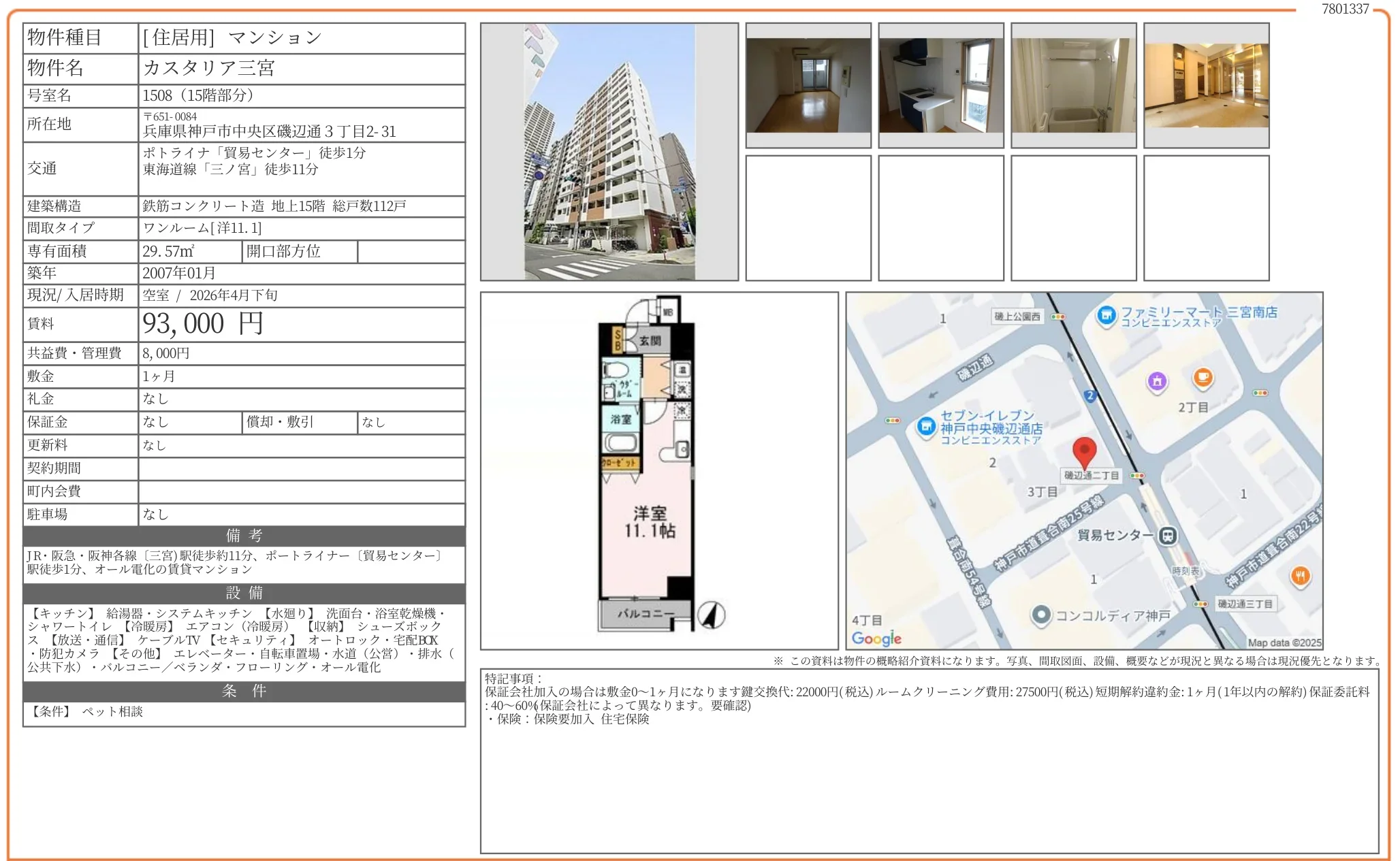The height and width of the screenshot is (861, 1400).
Task: Click the north compass arrow on floor plan
Action: pyautogui.click(x=711, y=615)
